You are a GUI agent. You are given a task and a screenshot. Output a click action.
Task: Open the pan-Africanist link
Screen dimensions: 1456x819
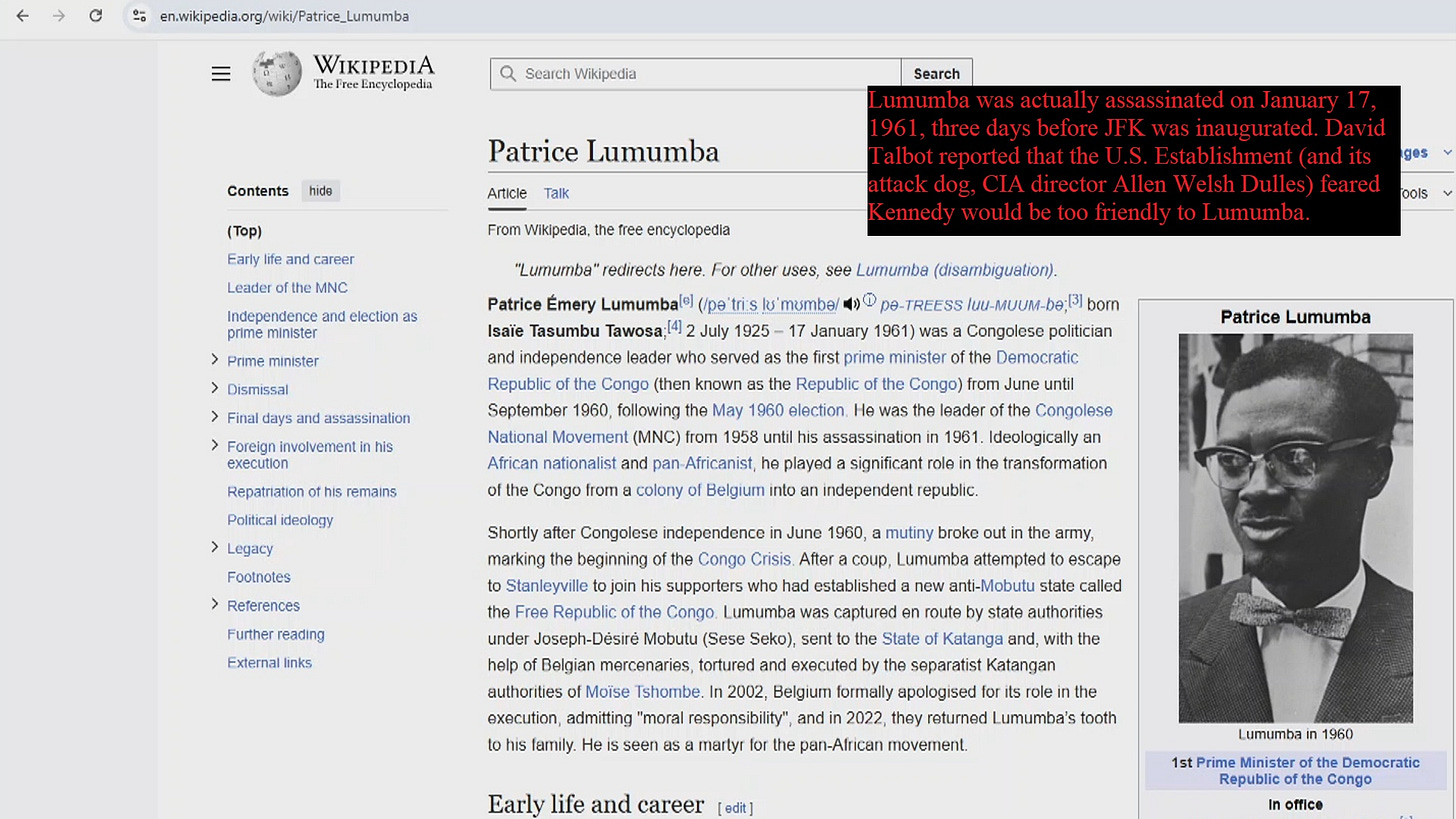pos(702,463)
